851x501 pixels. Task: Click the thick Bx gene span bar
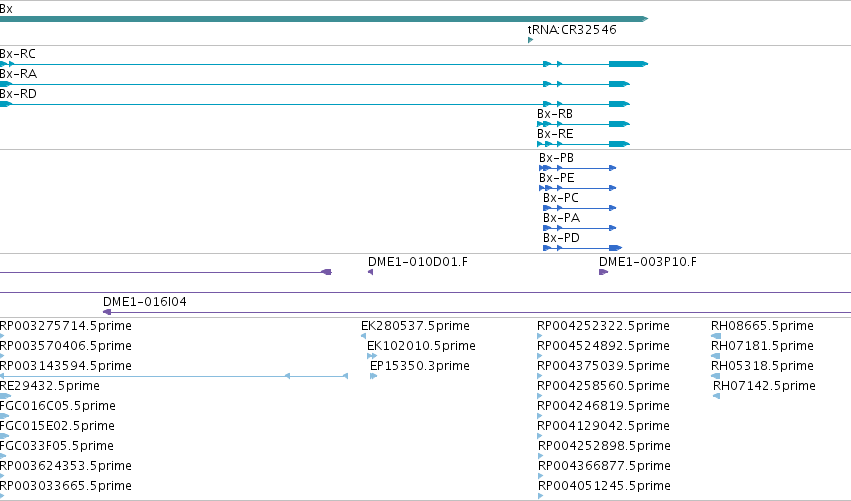point(324,19)
